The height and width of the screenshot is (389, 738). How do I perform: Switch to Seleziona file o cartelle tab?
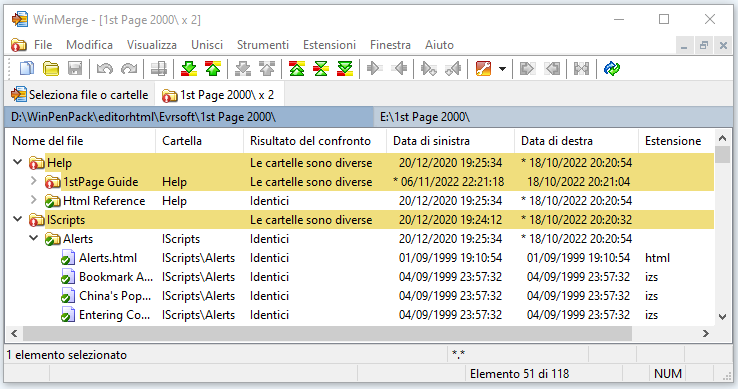(80, 95)
